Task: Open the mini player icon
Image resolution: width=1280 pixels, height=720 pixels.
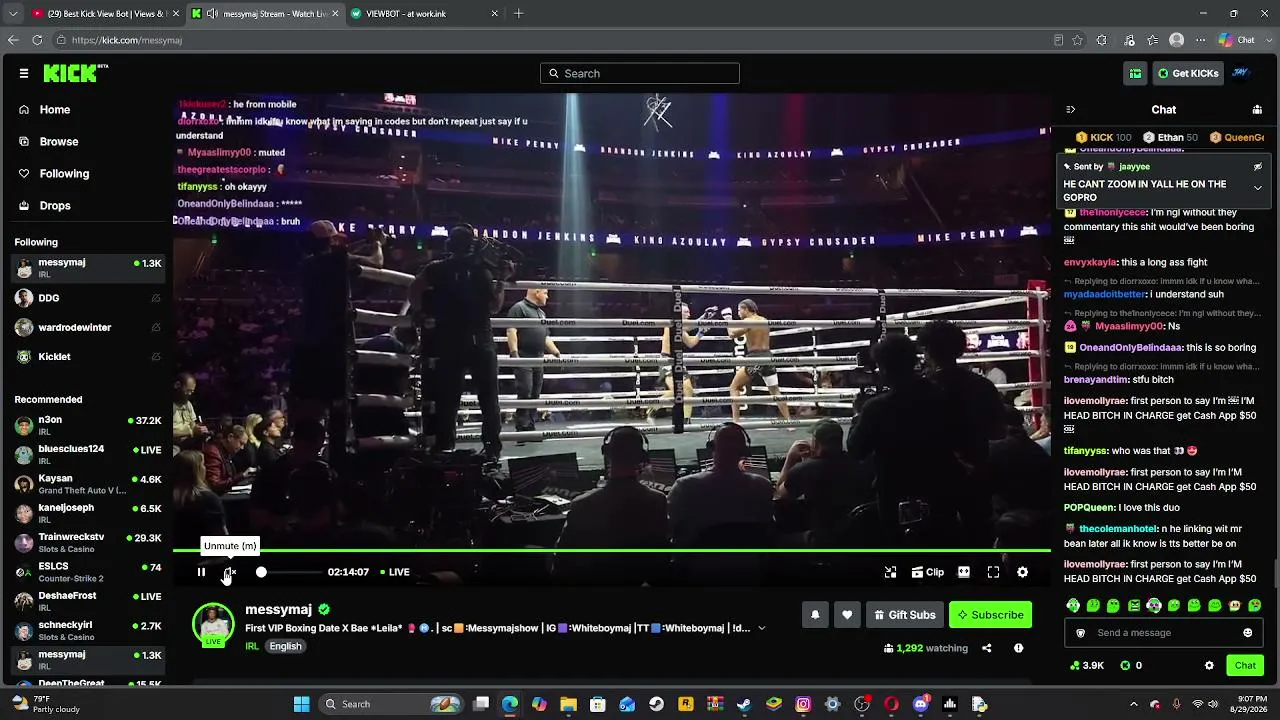Action: pos(890,572)
